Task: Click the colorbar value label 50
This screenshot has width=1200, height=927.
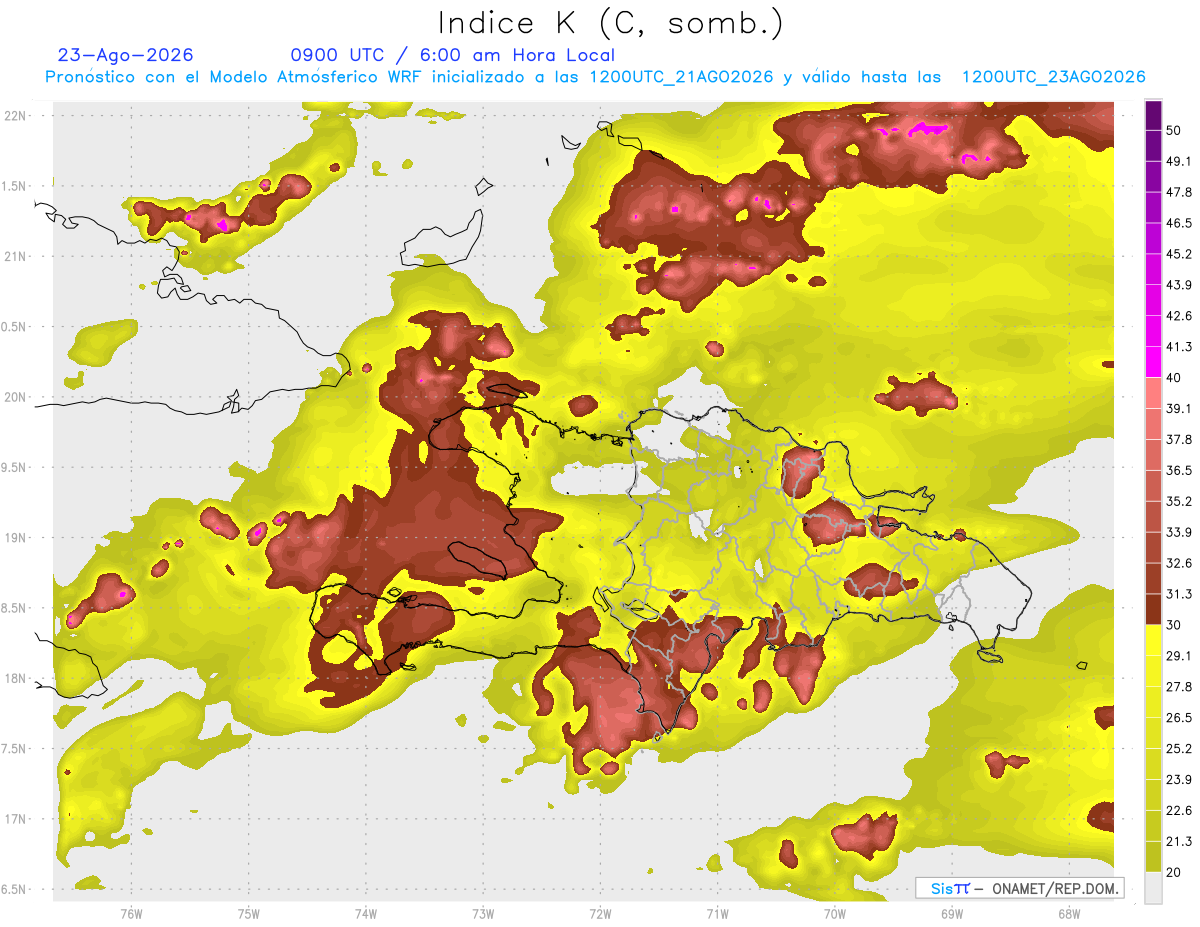Action: point(1175,130)
